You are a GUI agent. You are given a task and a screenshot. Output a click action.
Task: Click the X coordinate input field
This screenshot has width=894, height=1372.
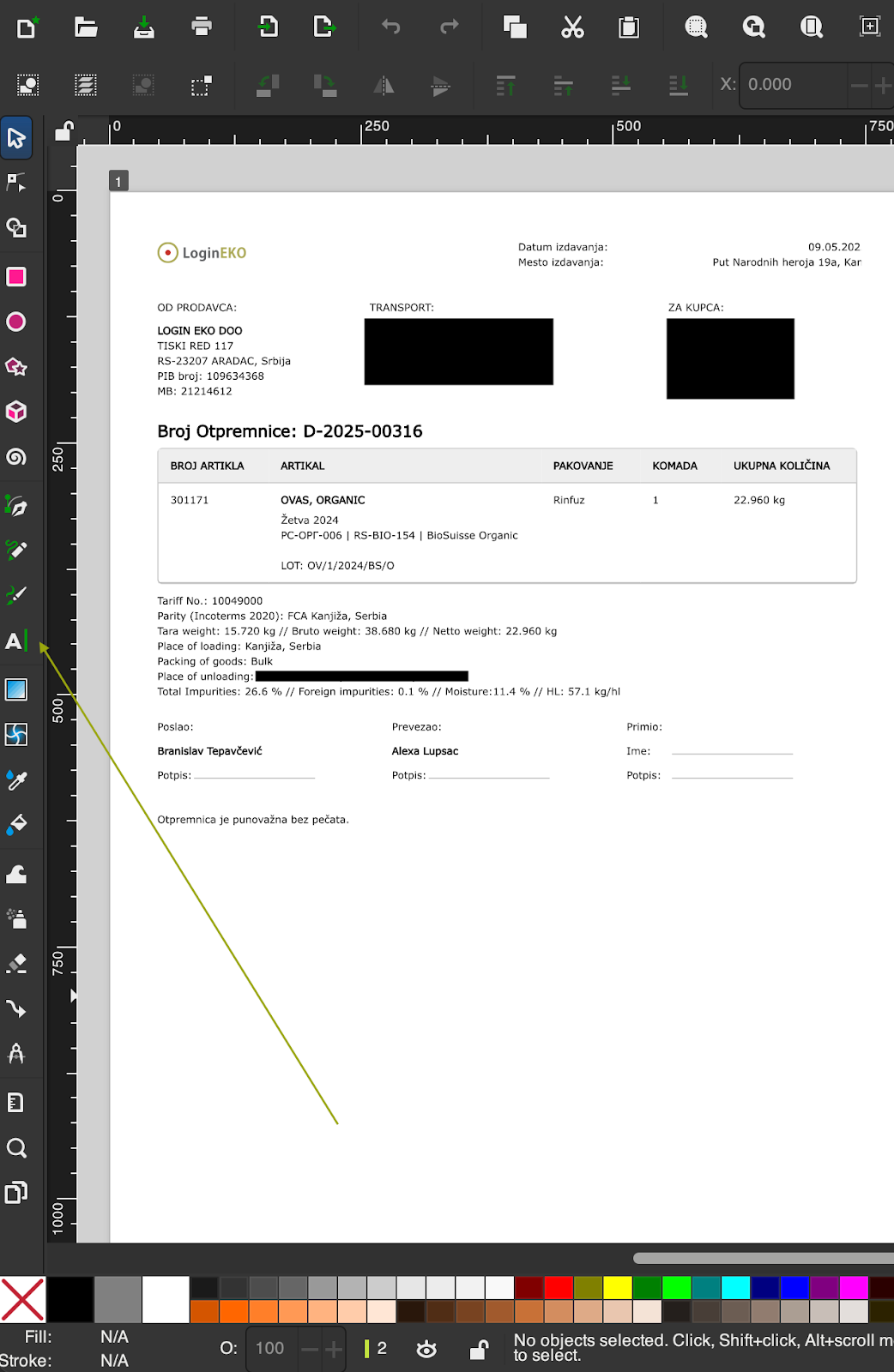point(794,85)
